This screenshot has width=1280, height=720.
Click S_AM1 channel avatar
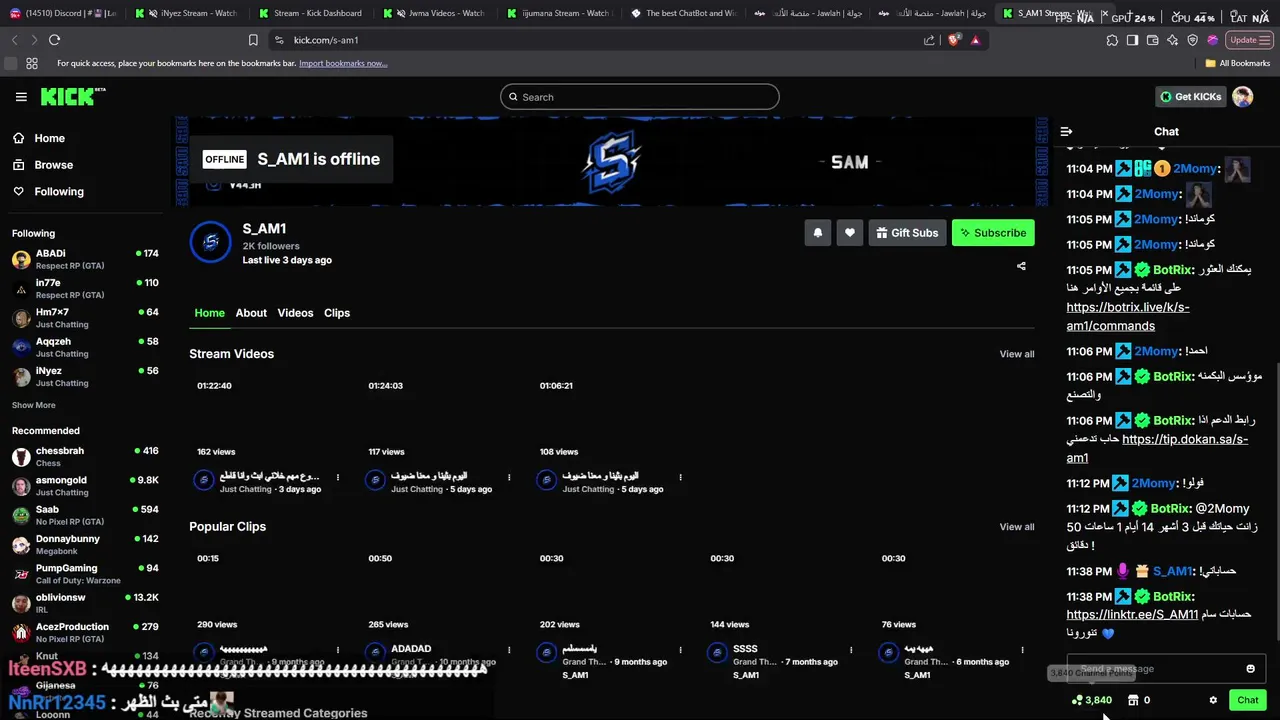211,242
